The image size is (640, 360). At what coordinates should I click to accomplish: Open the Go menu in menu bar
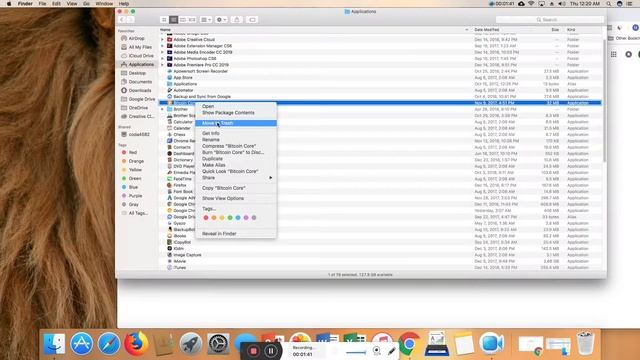pyautogui.click(x=86, y=4)
